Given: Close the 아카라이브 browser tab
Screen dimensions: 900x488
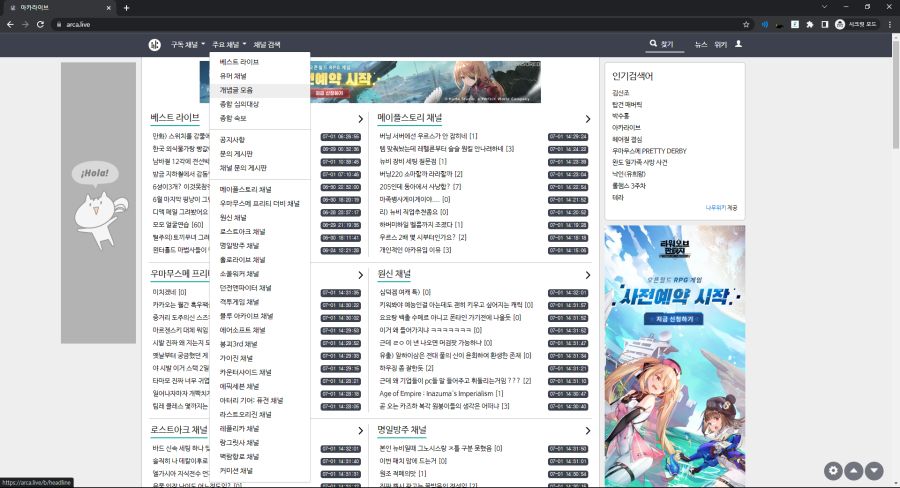Looking at the screenshot, I should pos(108,7).
